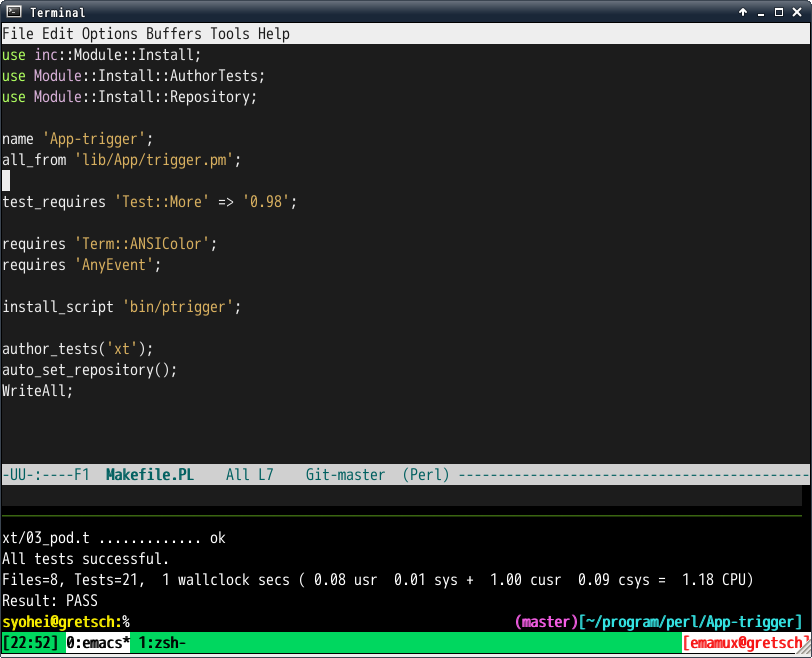
Task: Click the Emacs block cursor on line 7
Action: 6,181
